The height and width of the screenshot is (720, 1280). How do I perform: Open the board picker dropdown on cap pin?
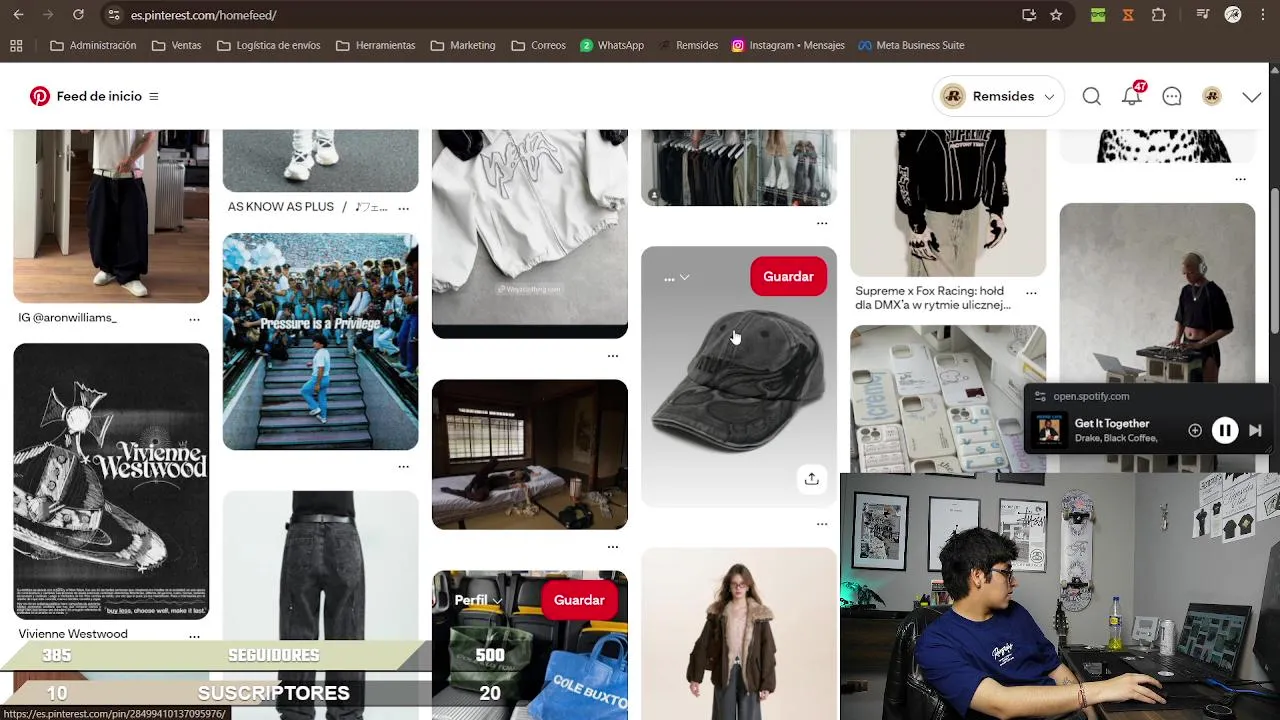coord(677,277)
